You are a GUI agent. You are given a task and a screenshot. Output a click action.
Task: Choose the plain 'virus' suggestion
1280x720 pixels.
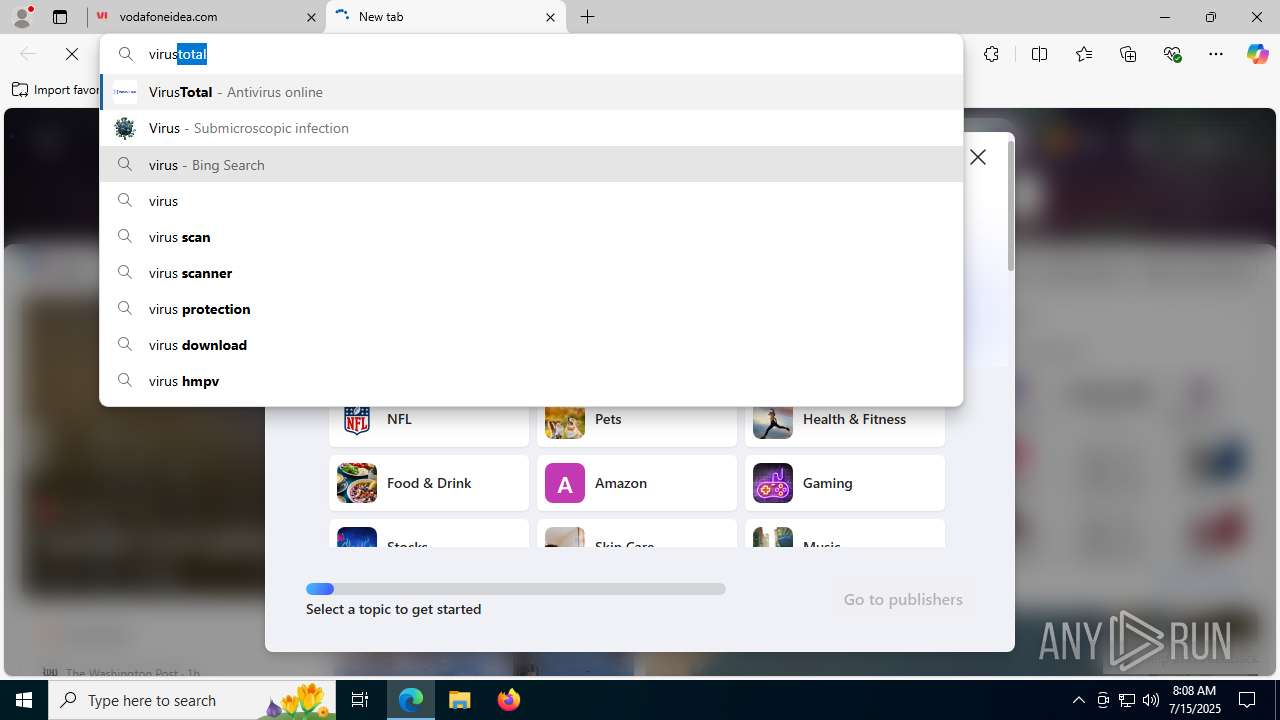click(531, 201)
